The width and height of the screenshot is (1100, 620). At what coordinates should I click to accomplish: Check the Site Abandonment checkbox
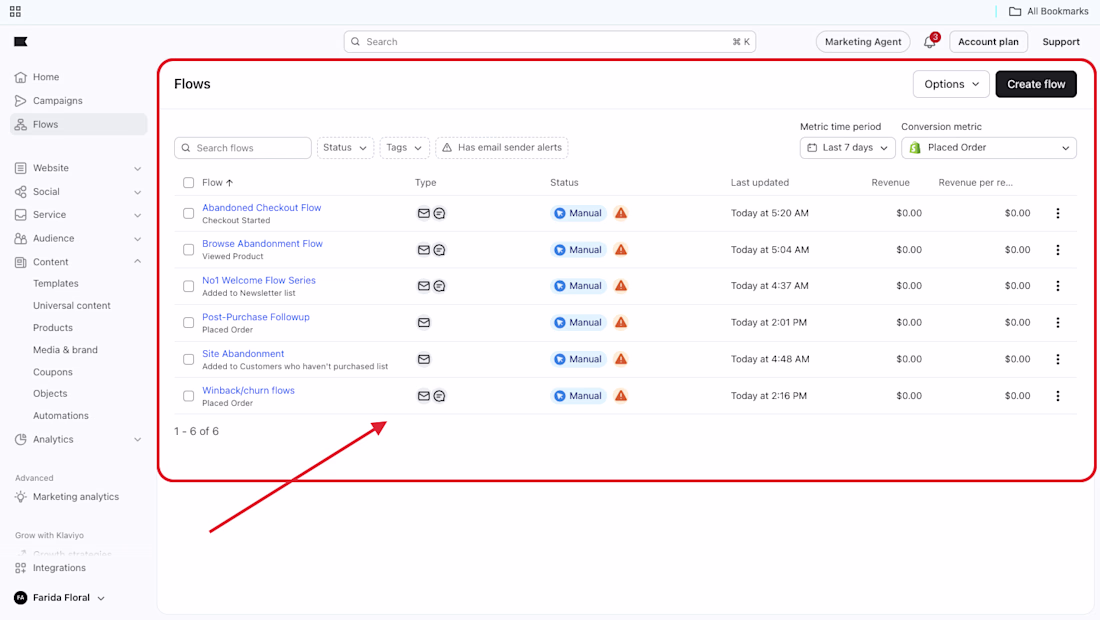(x=189, y=359)
